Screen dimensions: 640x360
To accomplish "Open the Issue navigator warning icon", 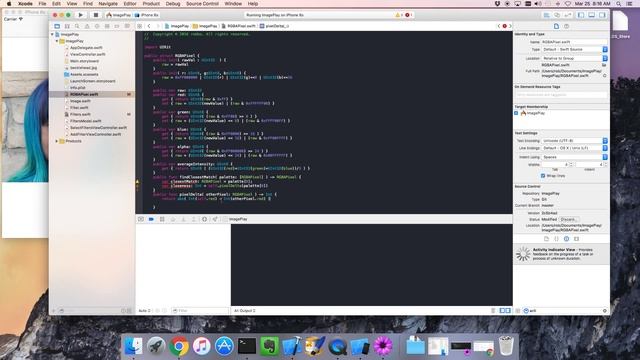I will pos(87,26).
